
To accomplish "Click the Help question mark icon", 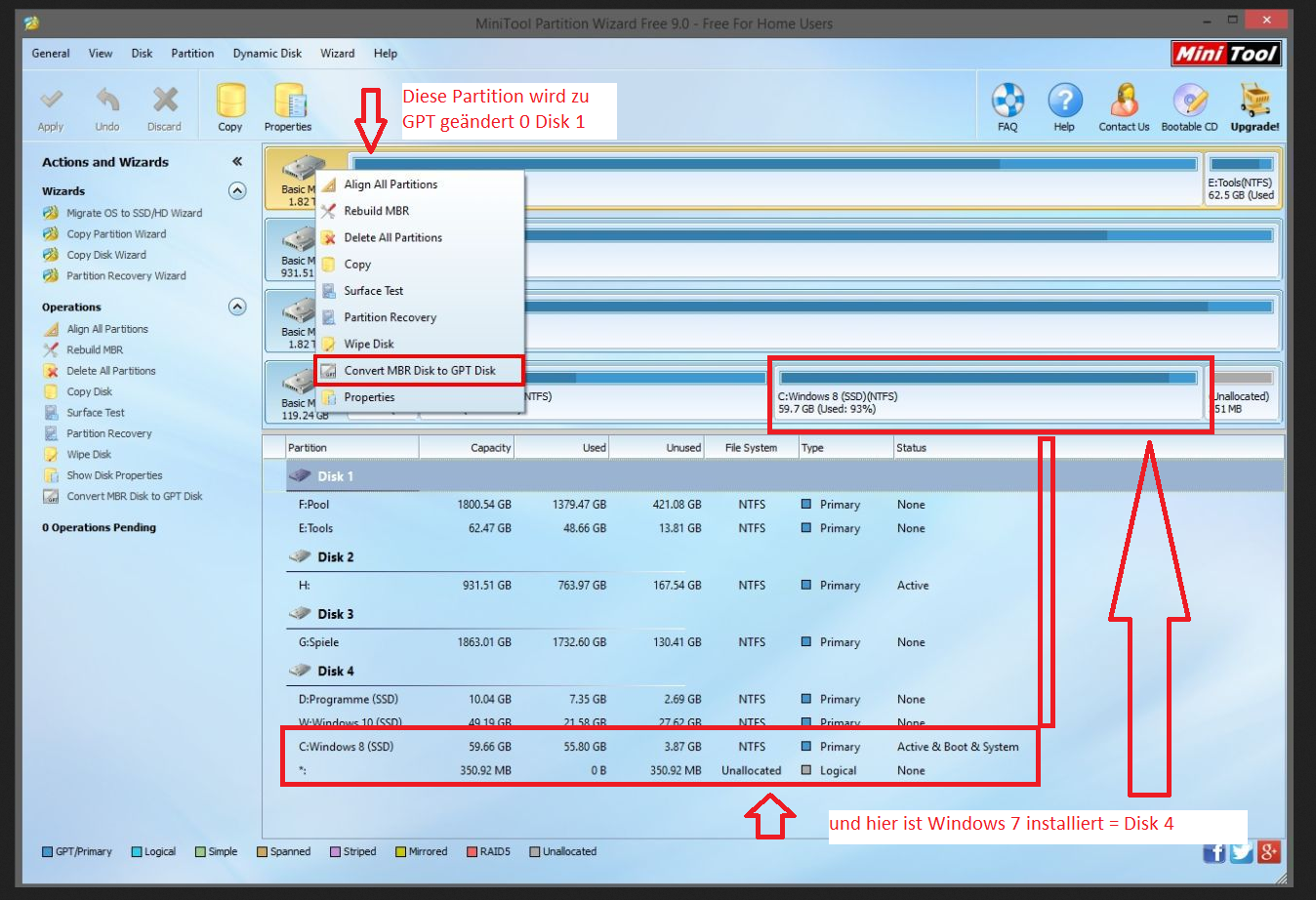I will point(1064,100).
